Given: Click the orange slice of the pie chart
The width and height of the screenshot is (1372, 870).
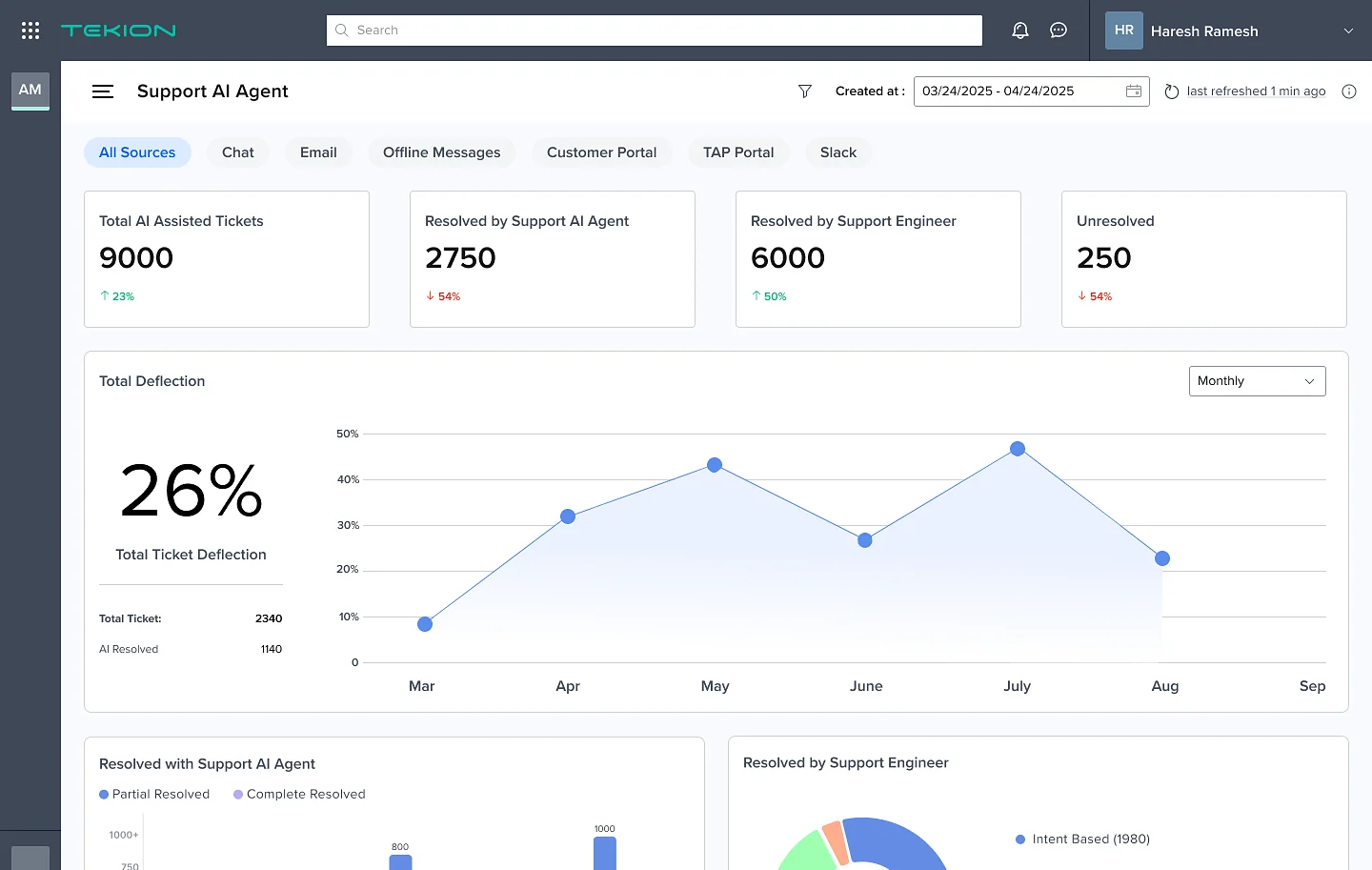Looking at the screenshot, I should point(836,842).
